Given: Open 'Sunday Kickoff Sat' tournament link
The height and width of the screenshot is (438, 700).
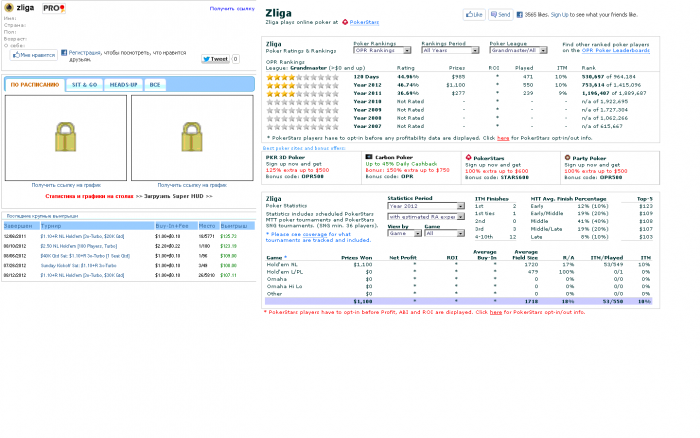Looking at the screenshot, I should (78, 266).
